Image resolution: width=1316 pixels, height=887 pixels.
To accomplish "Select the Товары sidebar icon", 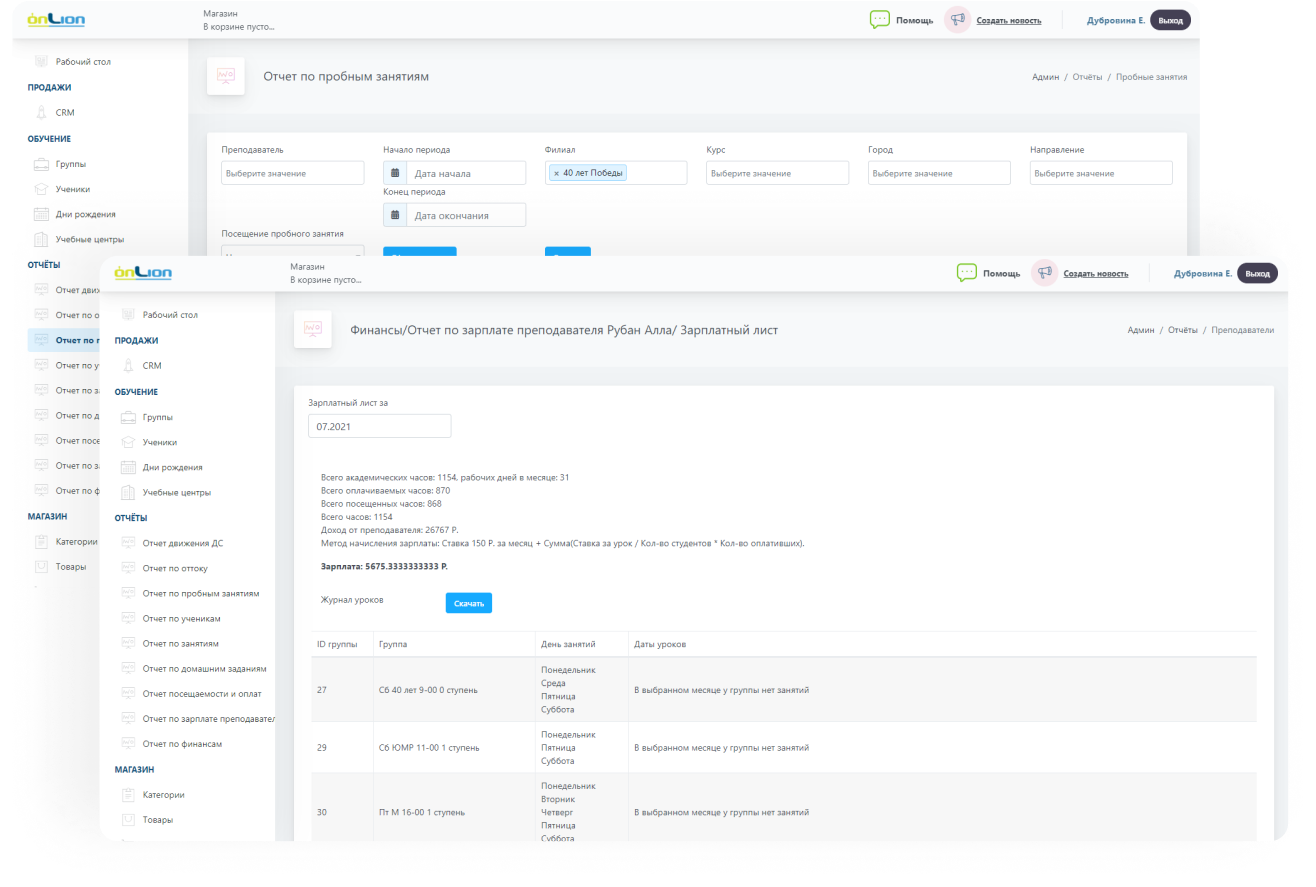I will (x=131, y=819).
